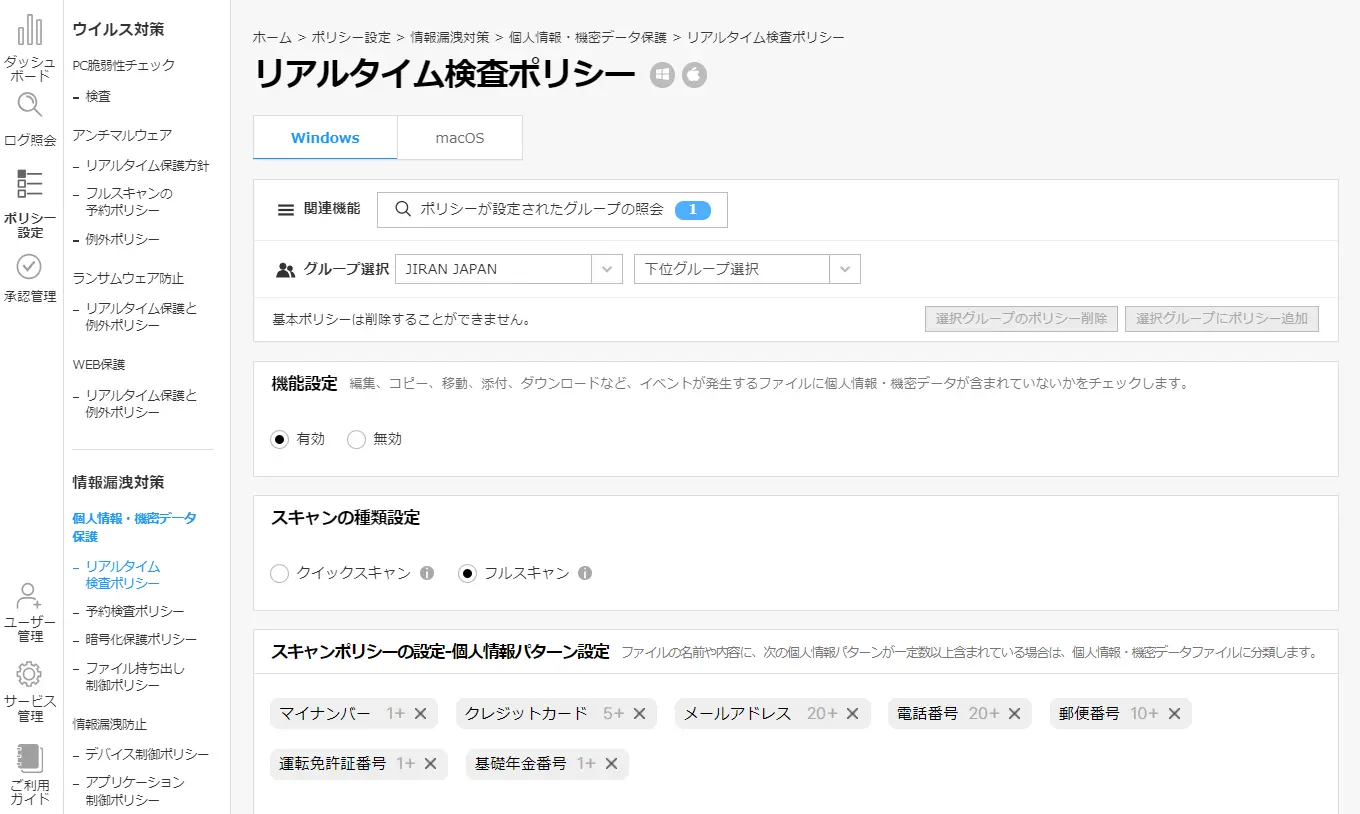Click info icon next to フルスキャン
The height and width of the screenshot is (814, 1360).
585,573
